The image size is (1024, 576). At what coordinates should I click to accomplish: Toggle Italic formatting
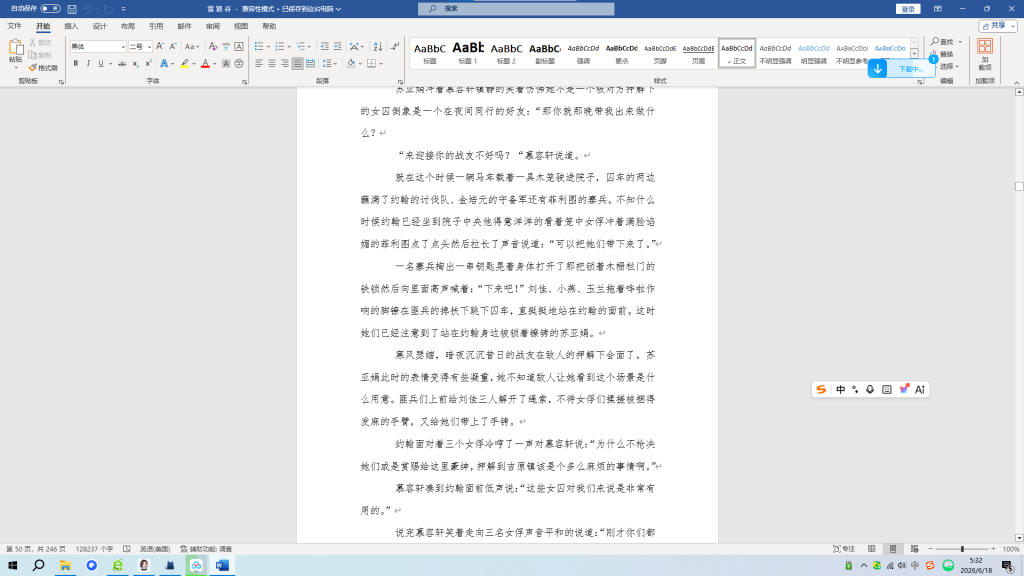[x=88, y=63]
